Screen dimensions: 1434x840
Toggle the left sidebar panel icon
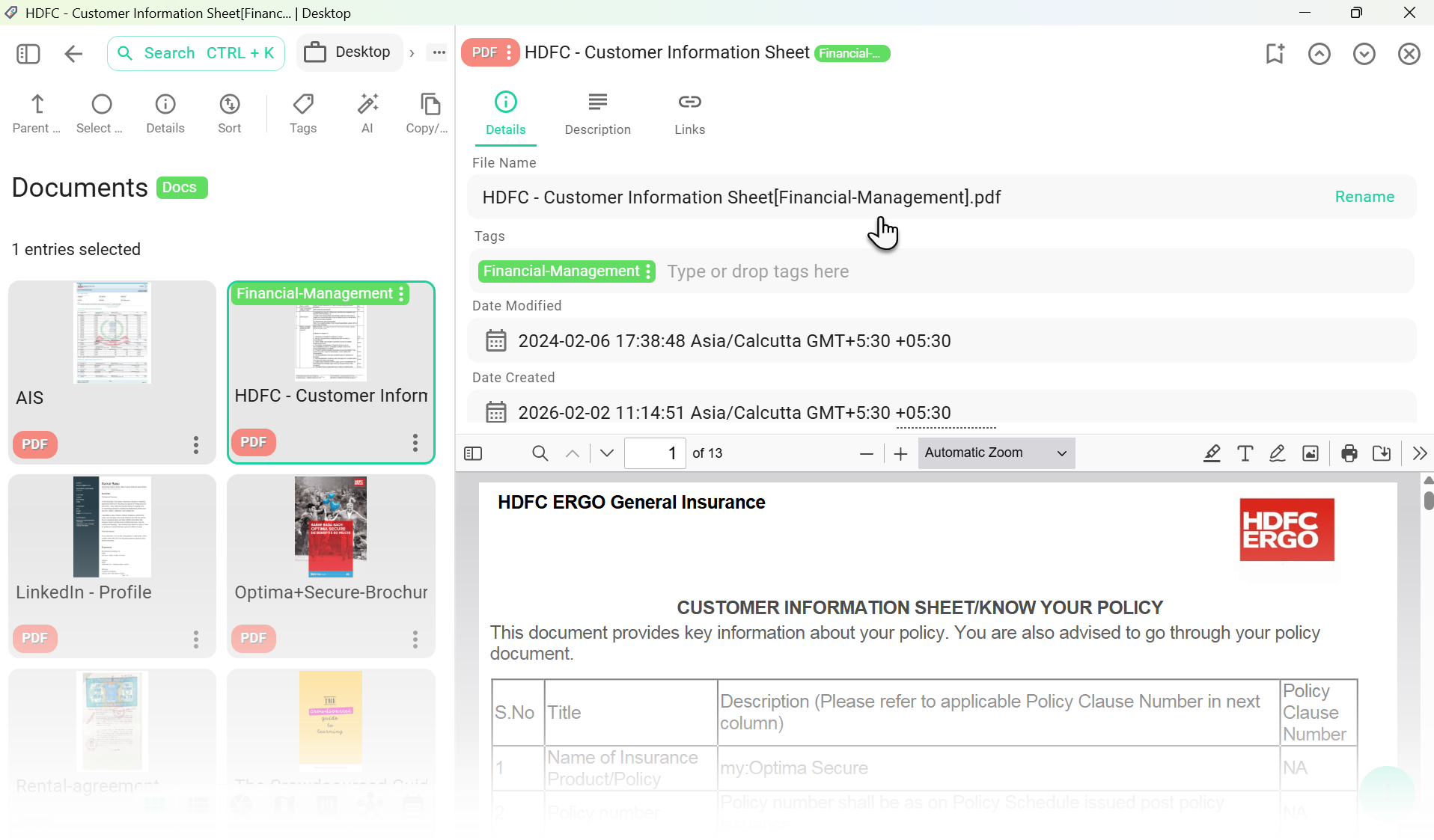coord(28,53)
